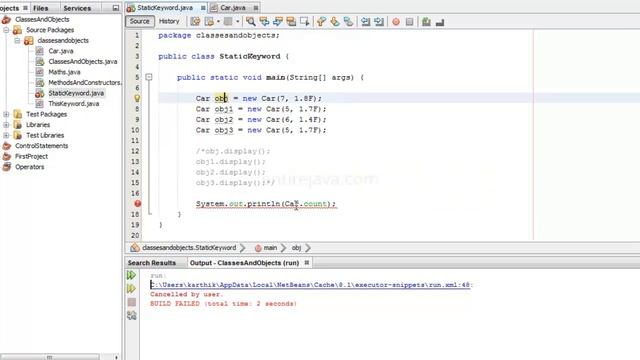Toggle bookmark on current line
This screenshot has width=640, height=360.
[348, 22]
